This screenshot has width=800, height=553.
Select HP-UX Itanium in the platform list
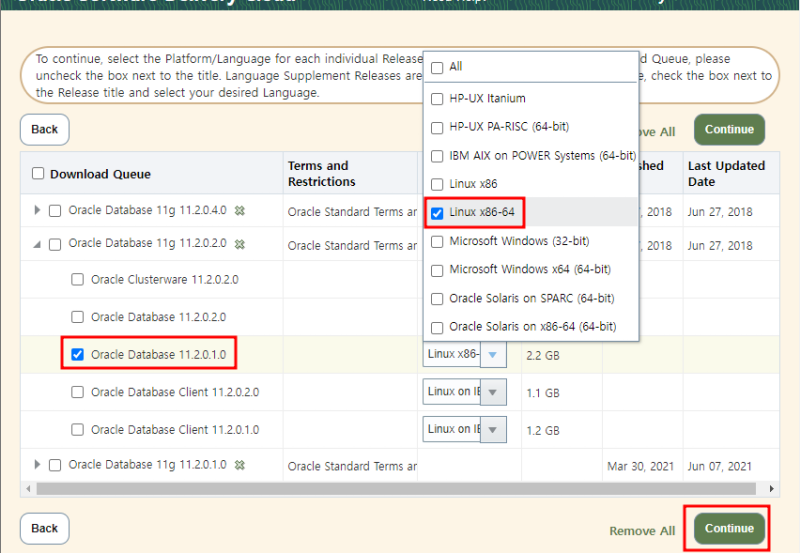point(437,99)
